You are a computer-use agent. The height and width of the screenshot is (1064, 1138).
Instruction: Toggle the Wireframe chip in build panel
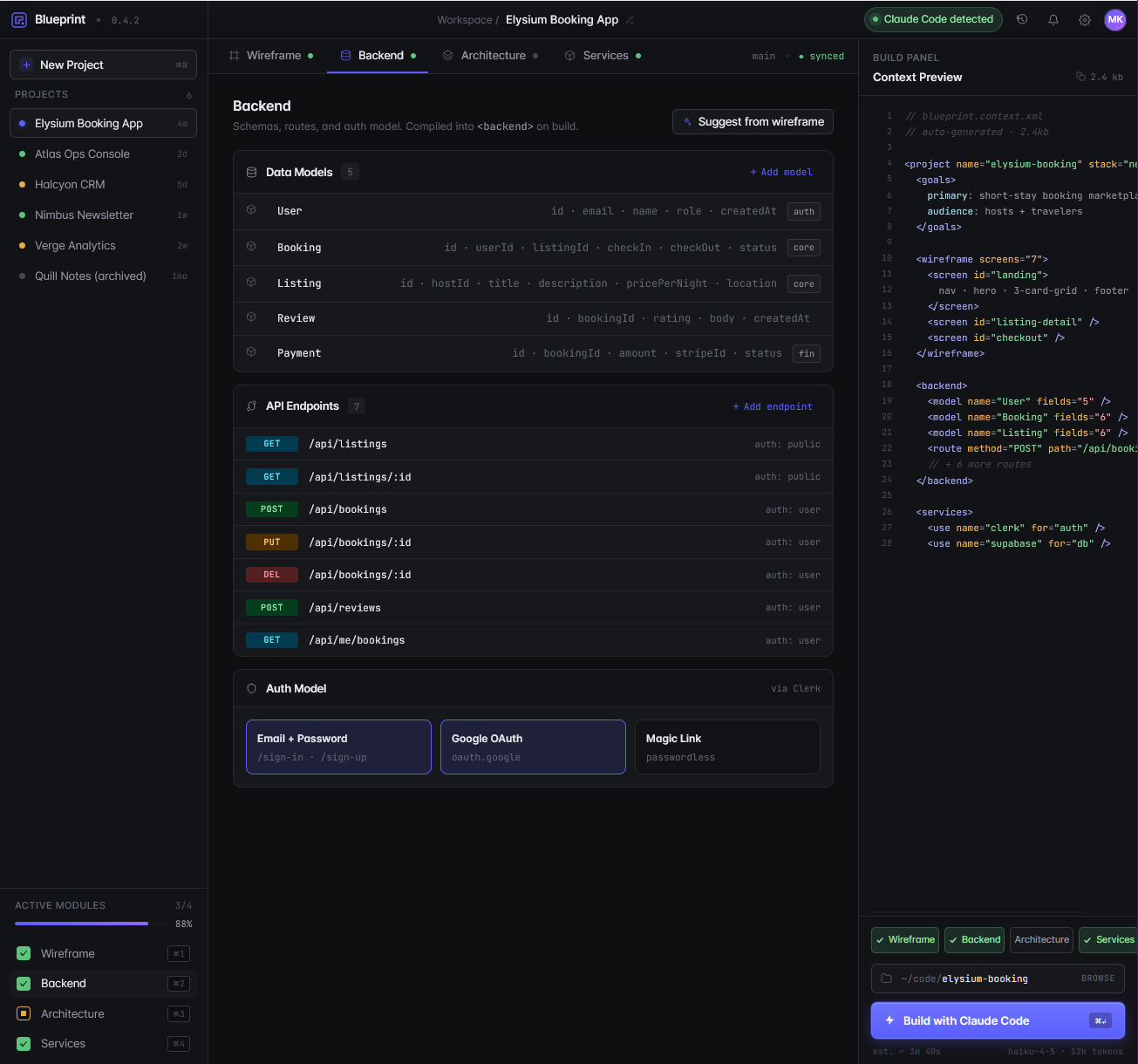(905, 939)
